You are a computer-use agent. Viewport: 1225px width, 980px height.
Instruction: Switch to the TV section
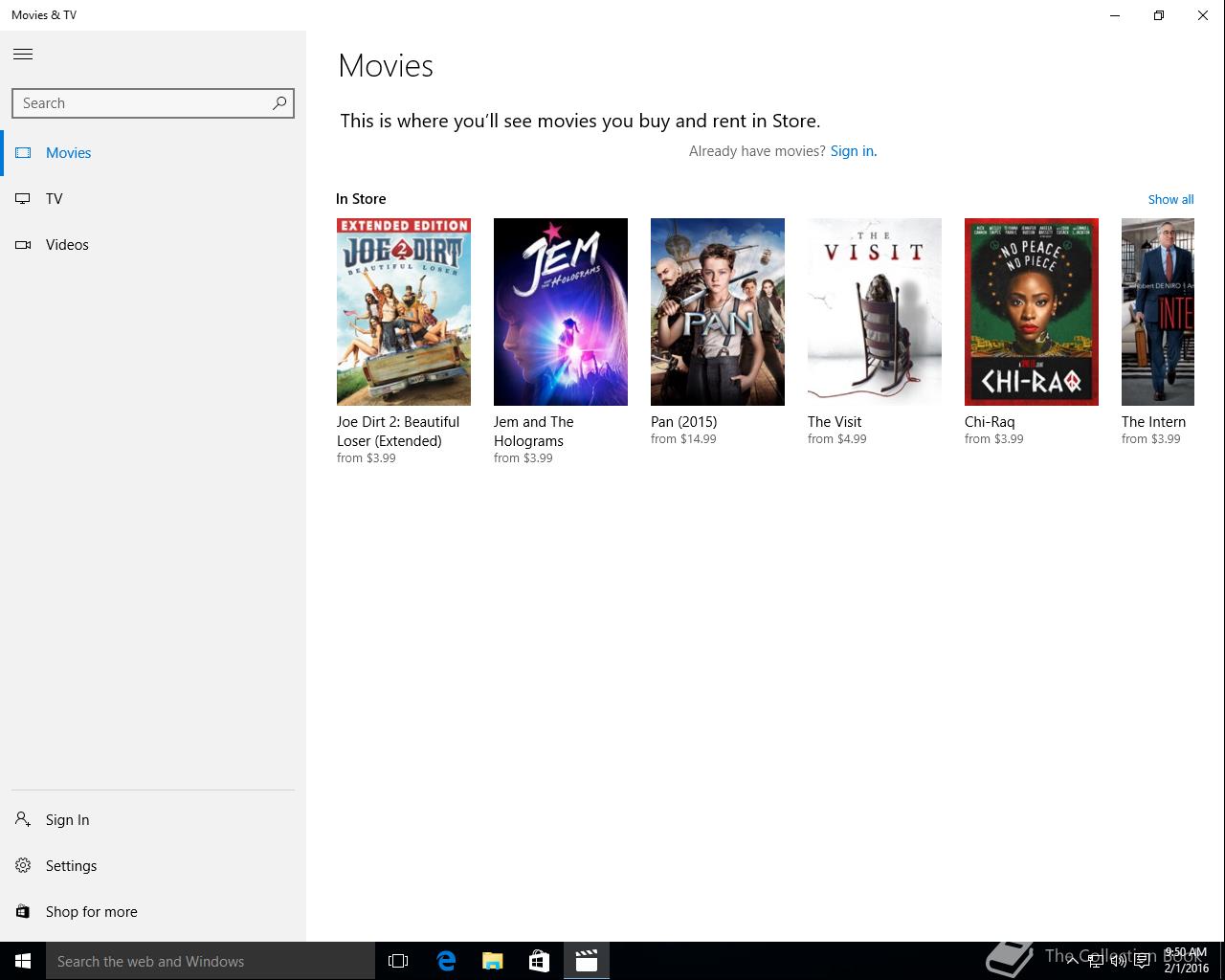click(x=153, y=199)
